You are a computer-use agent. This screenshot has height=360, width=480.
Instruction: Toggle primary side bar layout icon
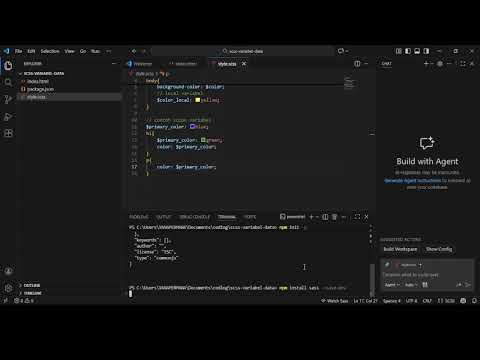tap(408, 51)
